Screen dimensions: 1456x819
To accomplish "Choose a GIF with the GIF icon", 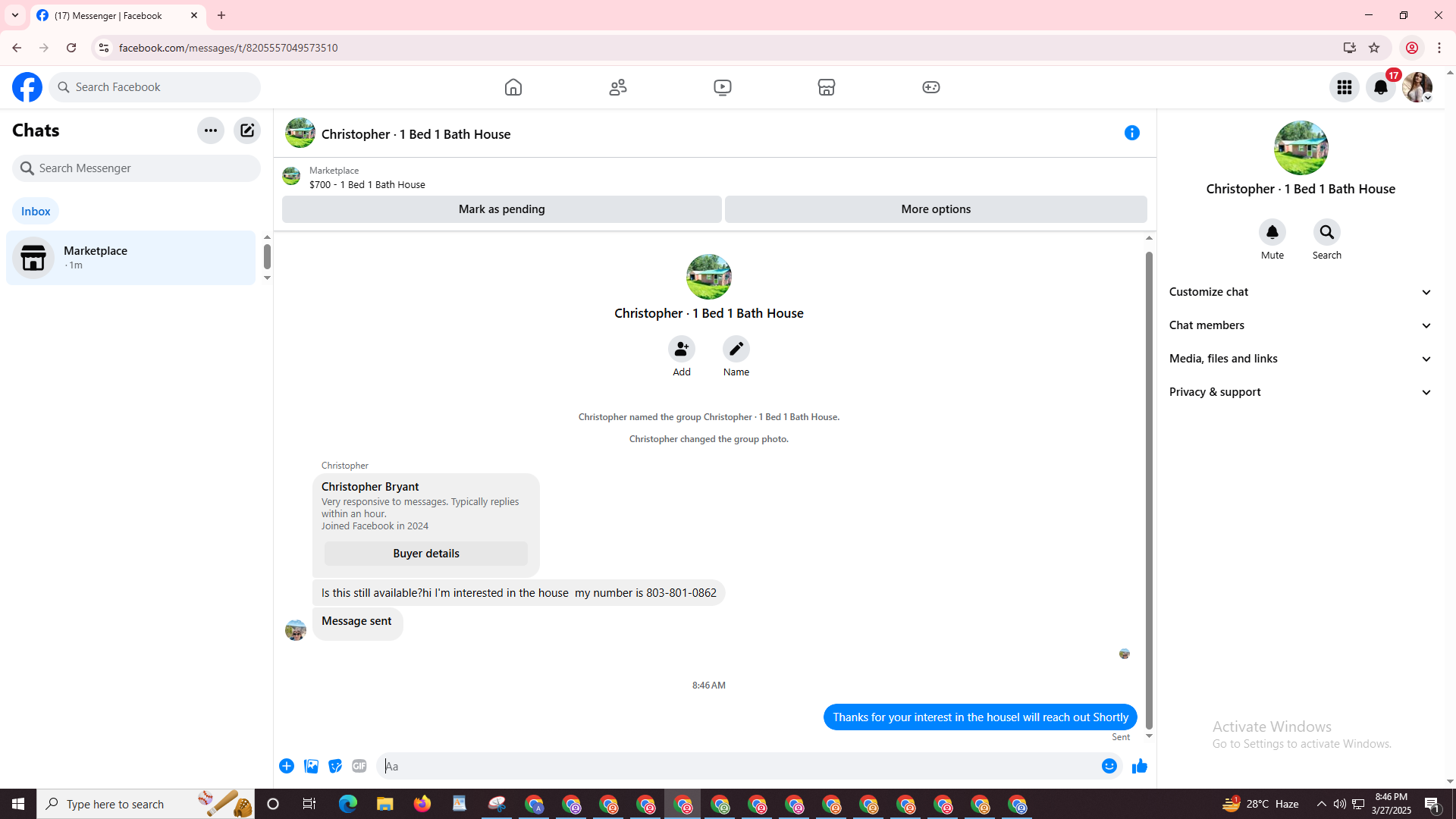I will (359, 766).
